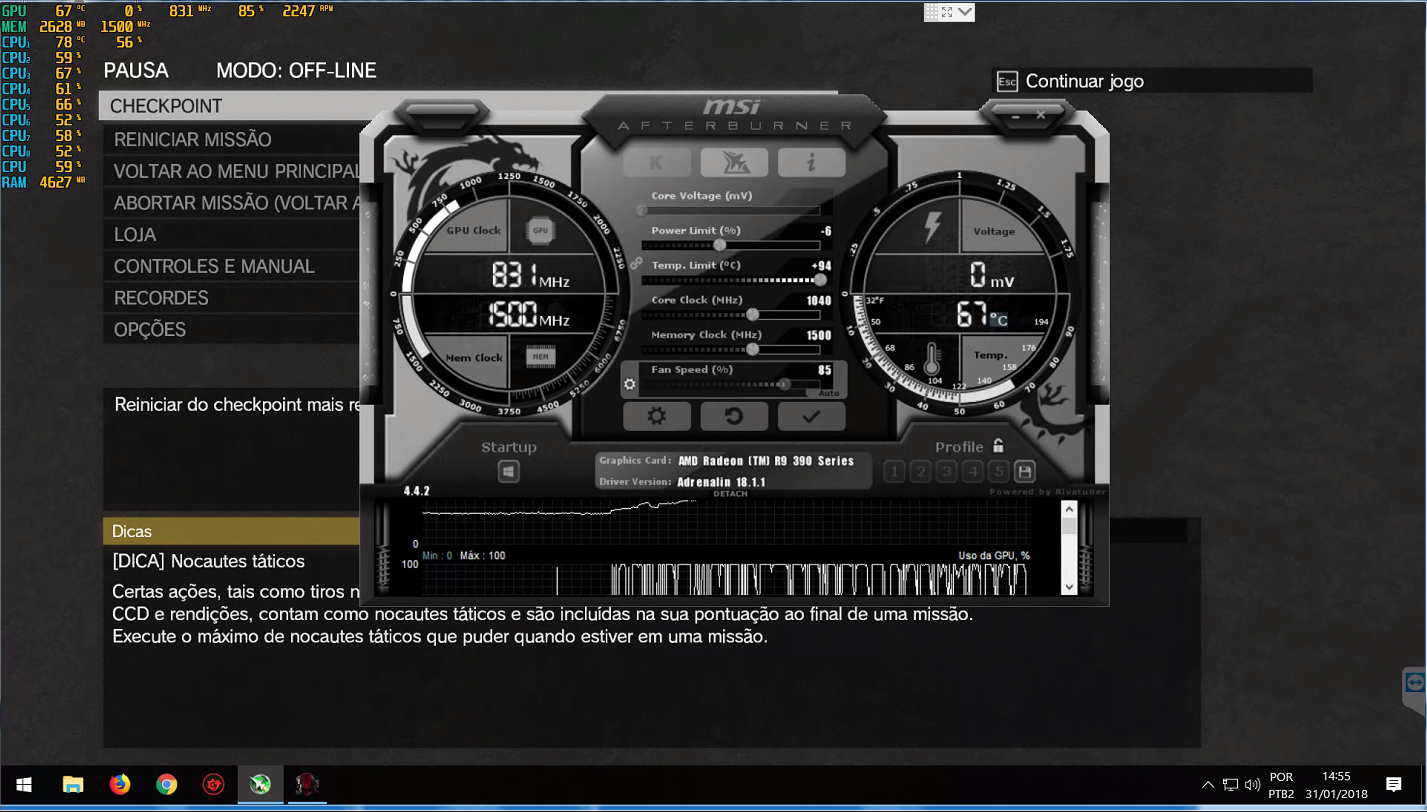Image resolution: width=1427 pixels, height=812 pixels.
Task: Click the Power Limit value -6
Action: click(x=825, y=231)
